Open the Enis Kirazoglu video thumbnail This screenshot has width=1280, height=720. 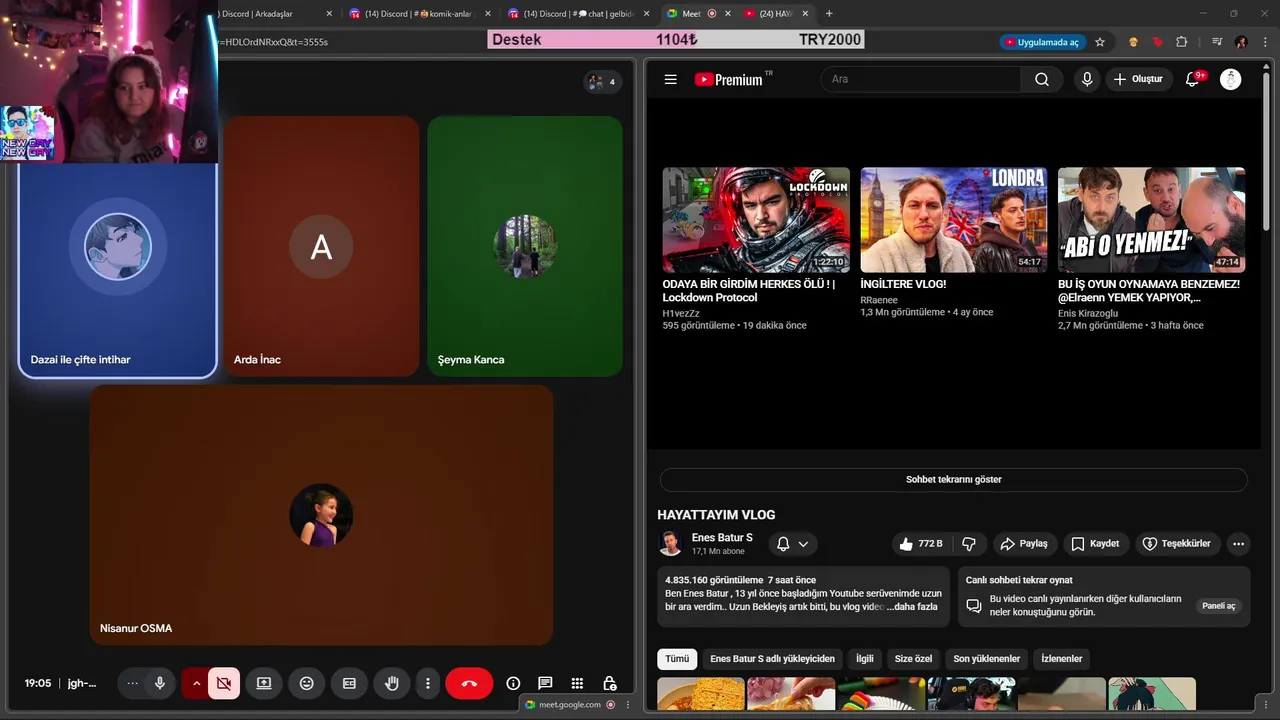tap(1151, 220)
